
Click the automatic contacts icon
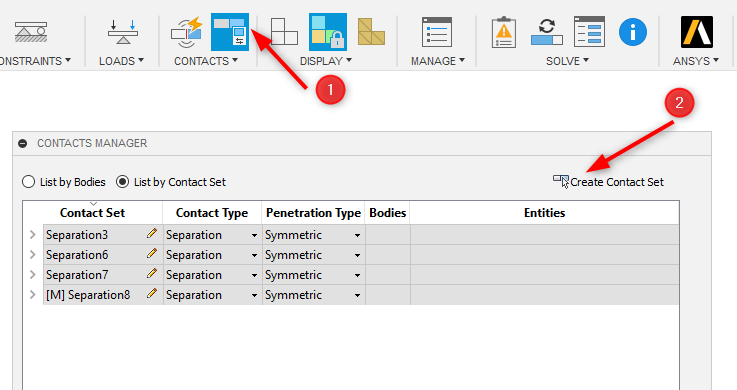pyautogui.click(x=187, y=32)
